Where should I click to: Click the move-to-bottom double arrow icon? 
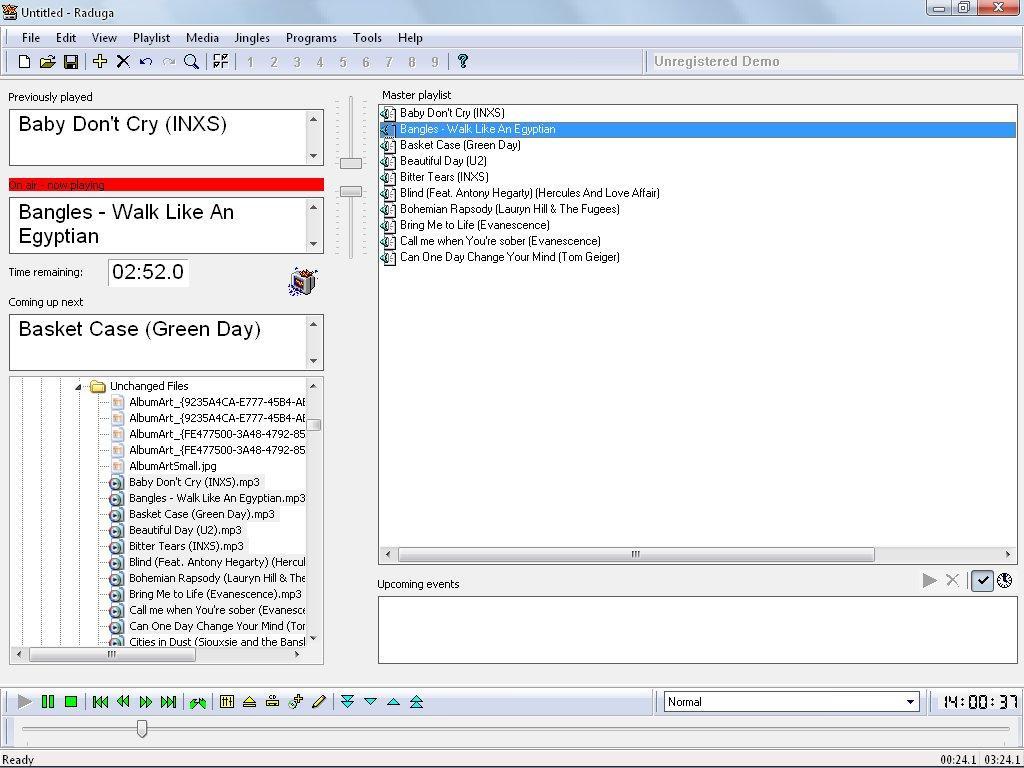[x=347, y=702]
